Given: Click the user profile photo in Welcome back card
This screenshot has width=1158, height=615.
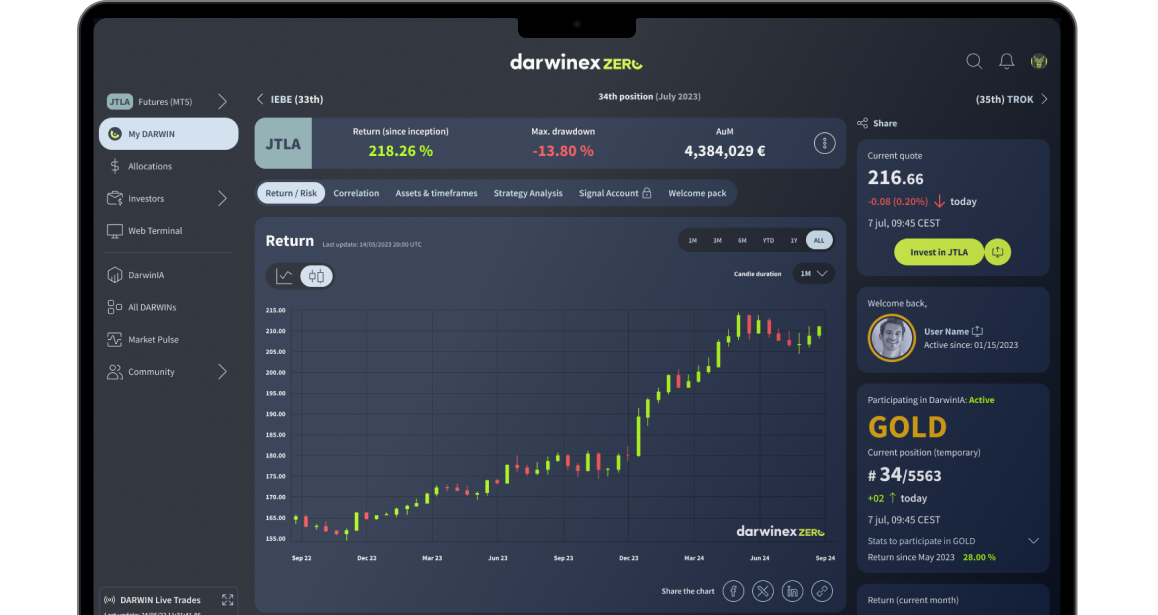Looking at the screenshot, I should [891, 338].
